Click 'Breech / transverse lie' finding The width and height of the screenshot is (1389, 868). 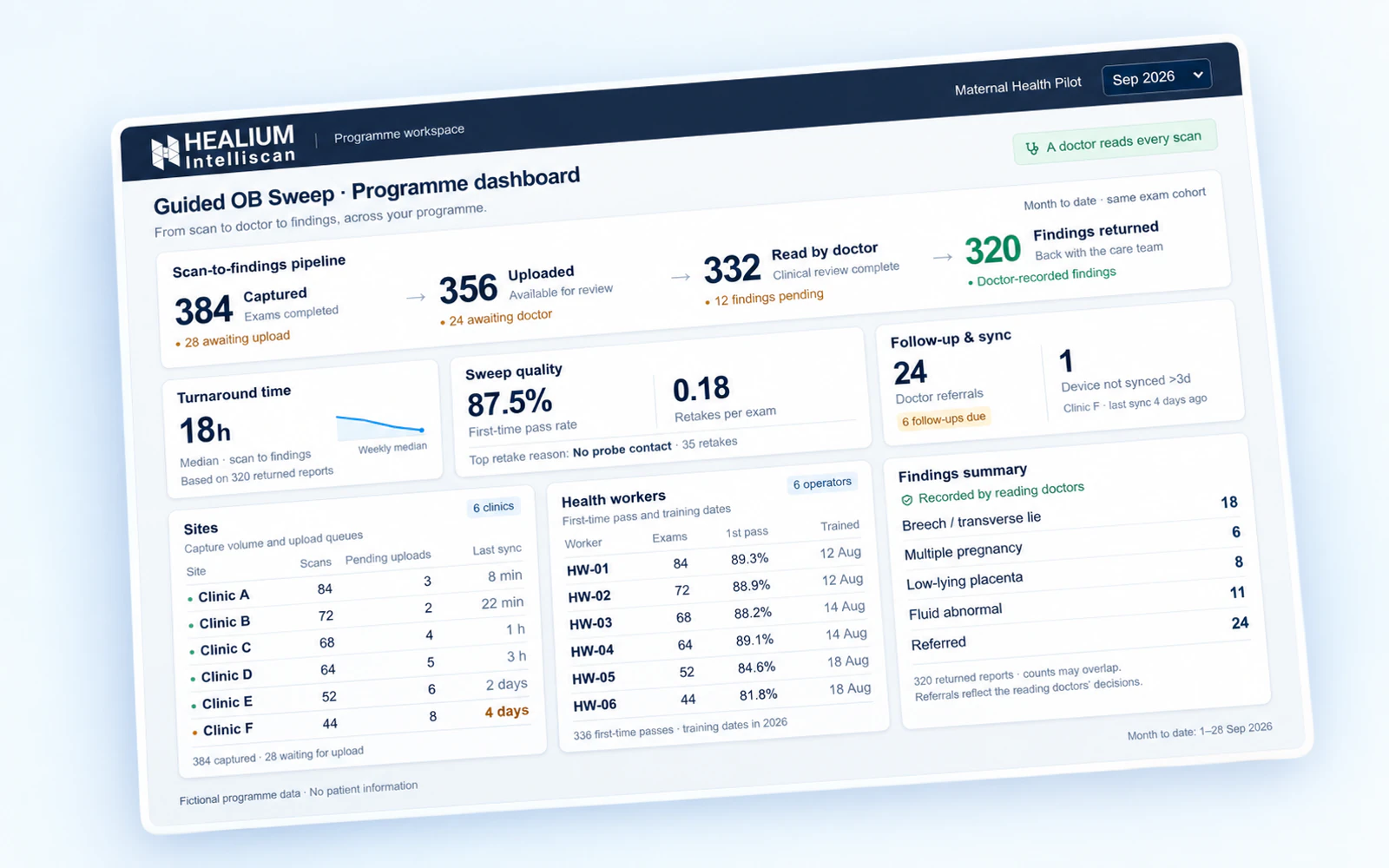[971, 522]
